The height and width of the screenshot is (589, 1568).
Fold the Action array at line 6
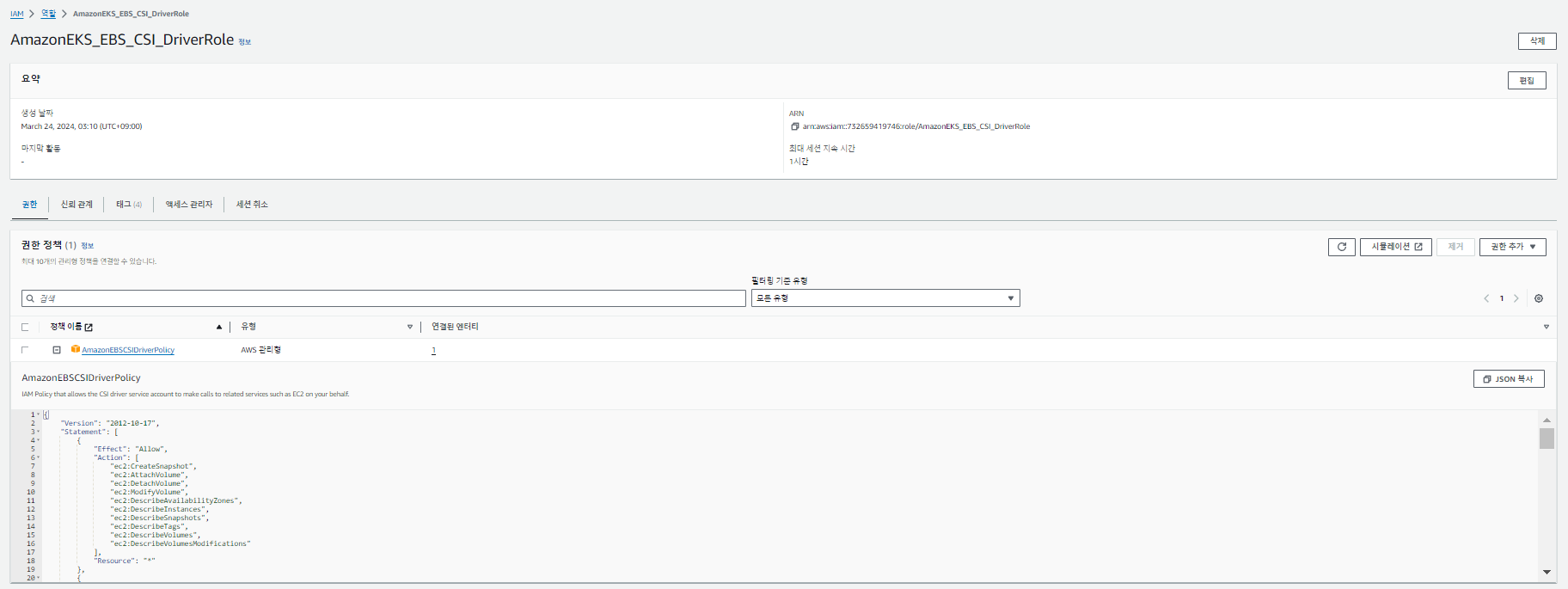click(39, 457)
